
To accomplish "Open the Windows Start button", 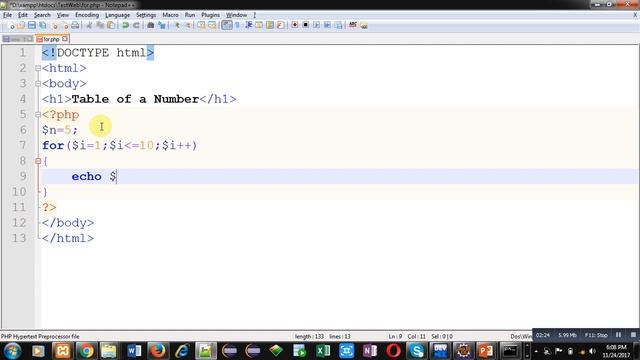I will click(x=12, y=351).
